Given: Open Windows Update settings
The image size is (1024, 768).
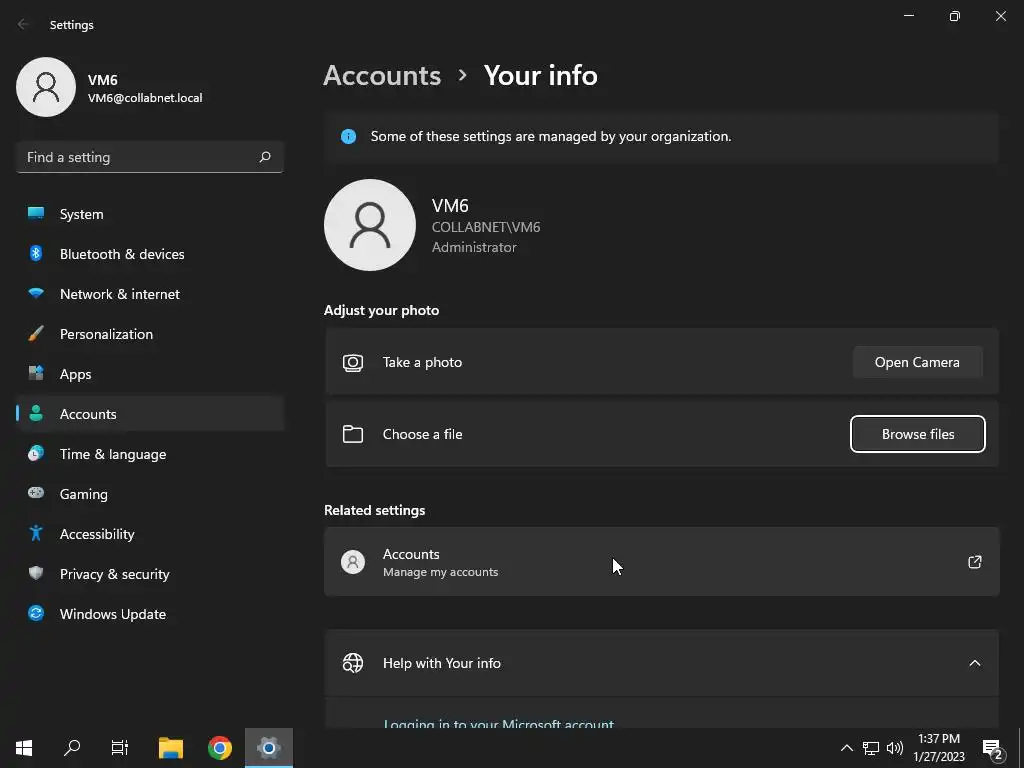Looking at the screenshot, I should 150,614.
